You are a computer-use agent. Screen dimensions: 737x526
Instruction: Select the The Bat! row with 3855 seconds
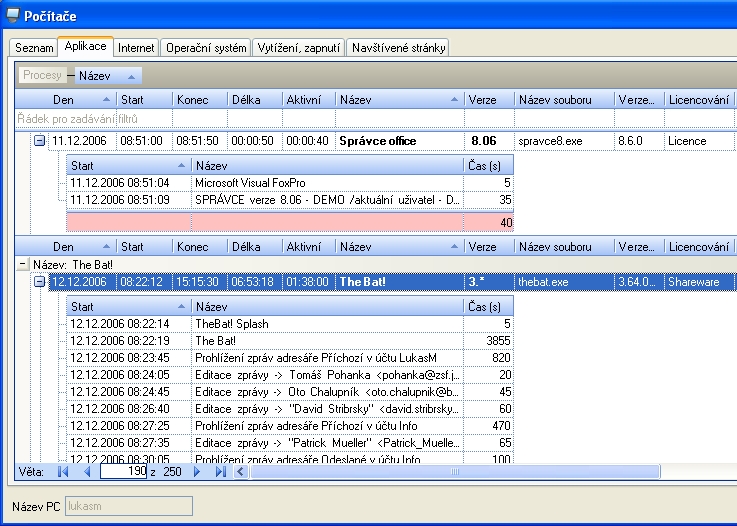click(290, 341)
